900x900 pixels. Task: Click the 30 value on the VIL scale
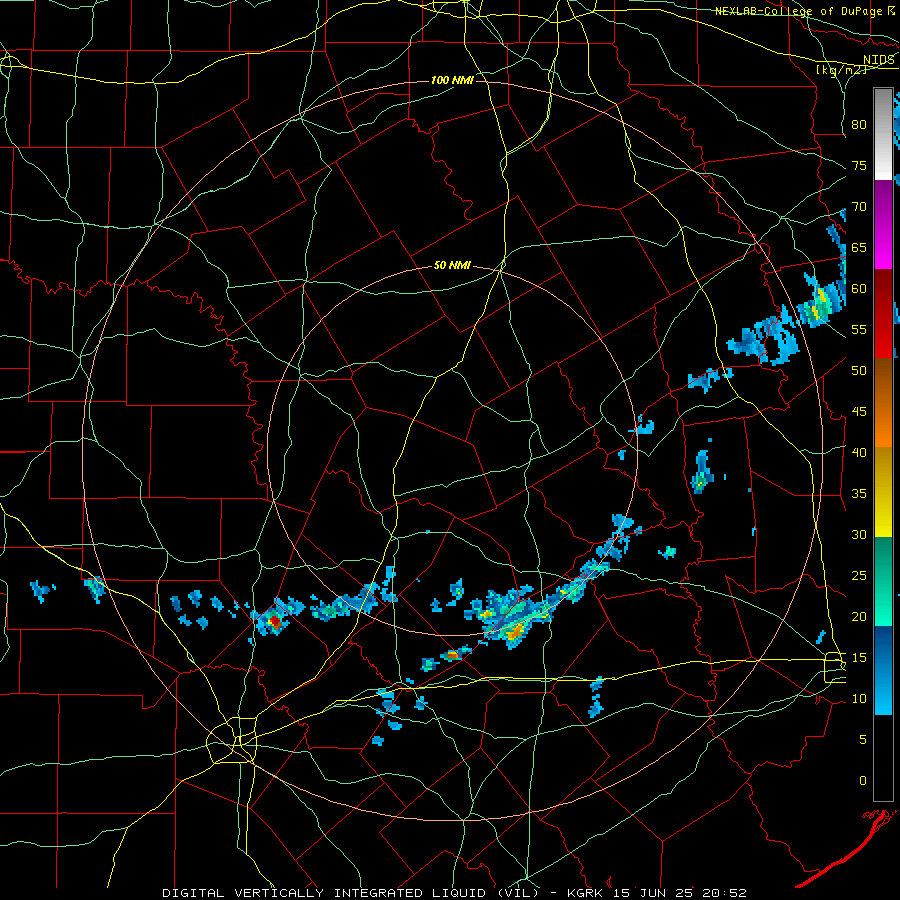859,535
